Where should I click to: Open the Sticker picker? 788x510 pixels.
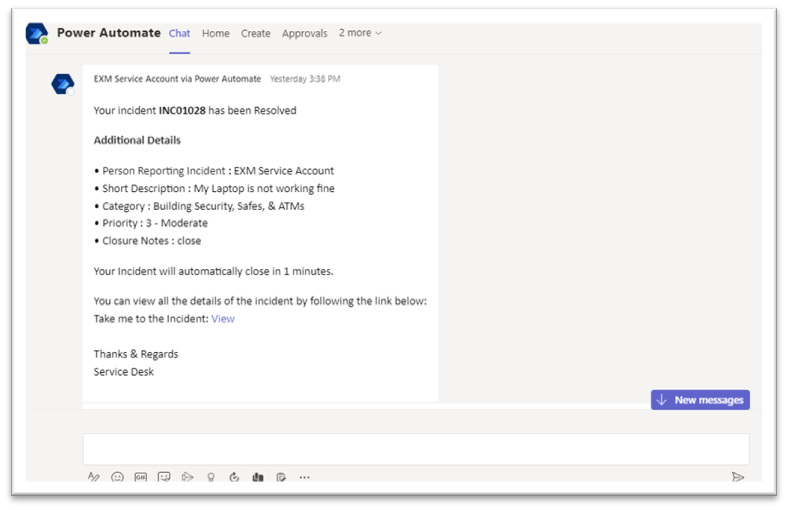click(164, 477)
